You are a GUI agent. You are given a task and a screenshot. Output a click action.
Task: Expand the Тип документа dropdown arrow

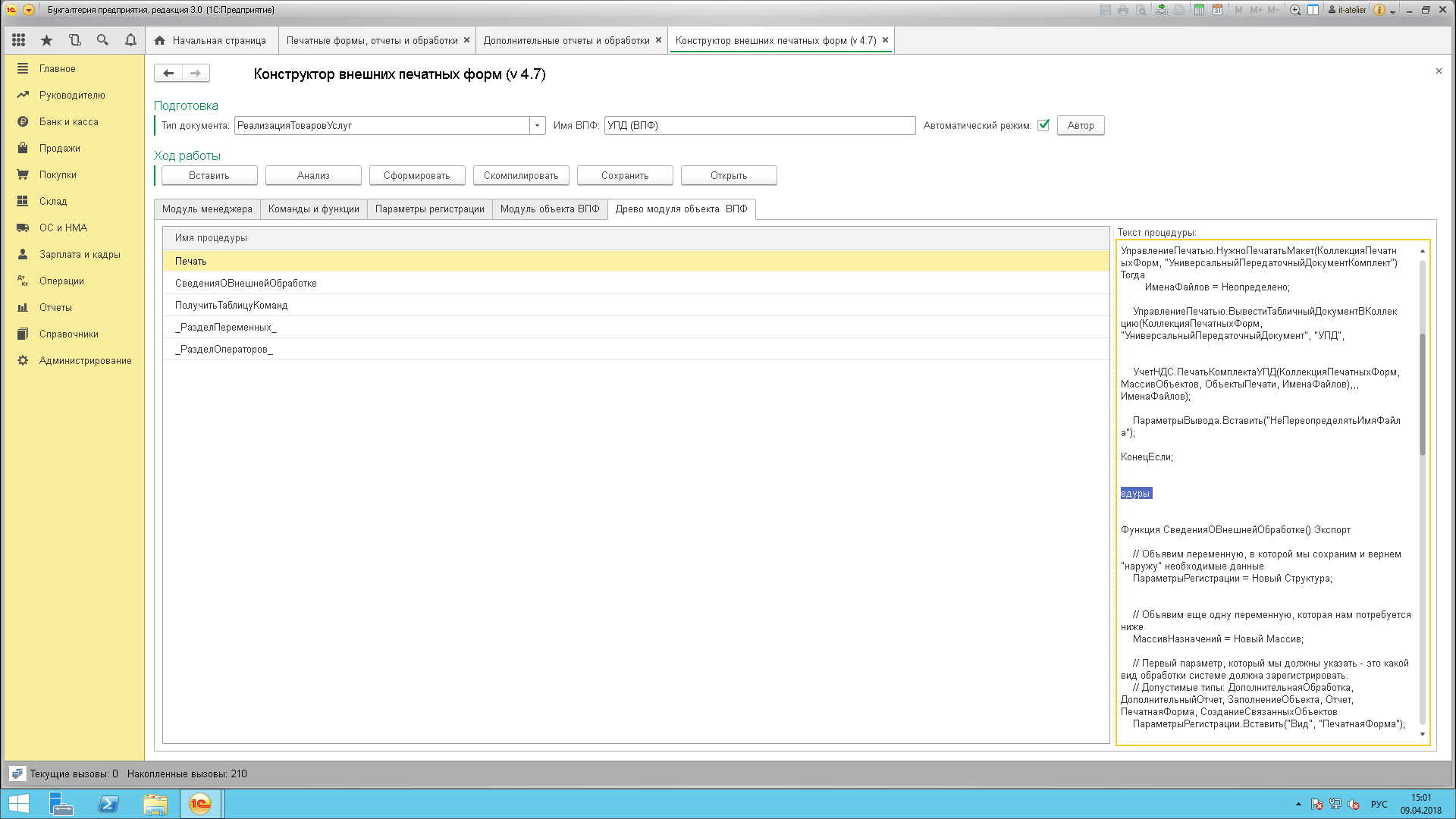537,125
